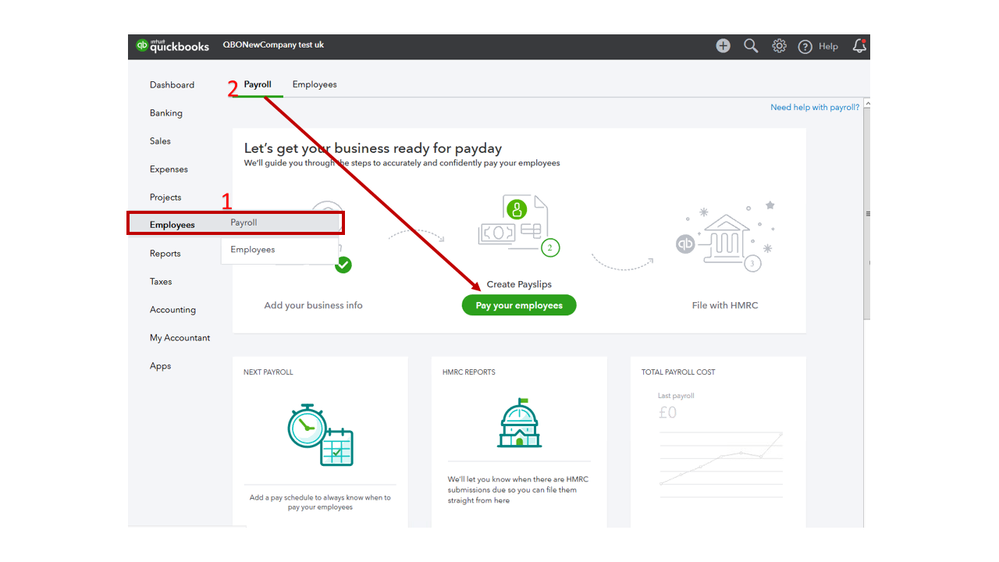This screenshot has width=999, height=562.
Task: Click the HMRC Reports building icon
Action: (519, 422)
